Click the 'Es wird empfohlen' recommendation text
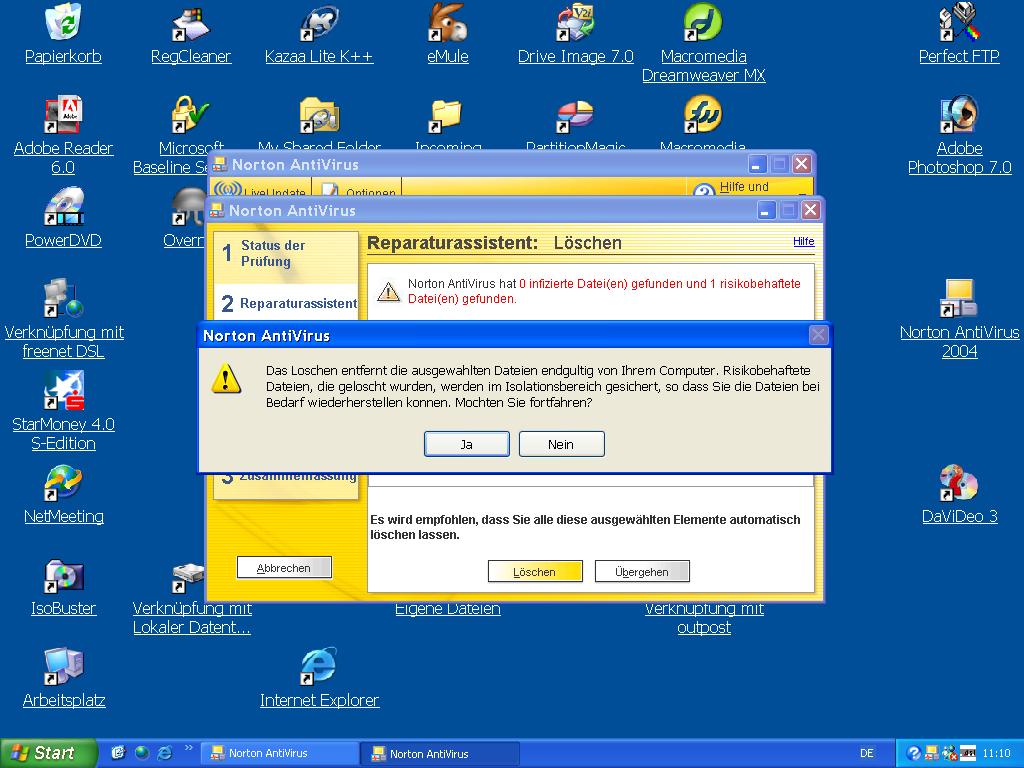 pos(585,527)
